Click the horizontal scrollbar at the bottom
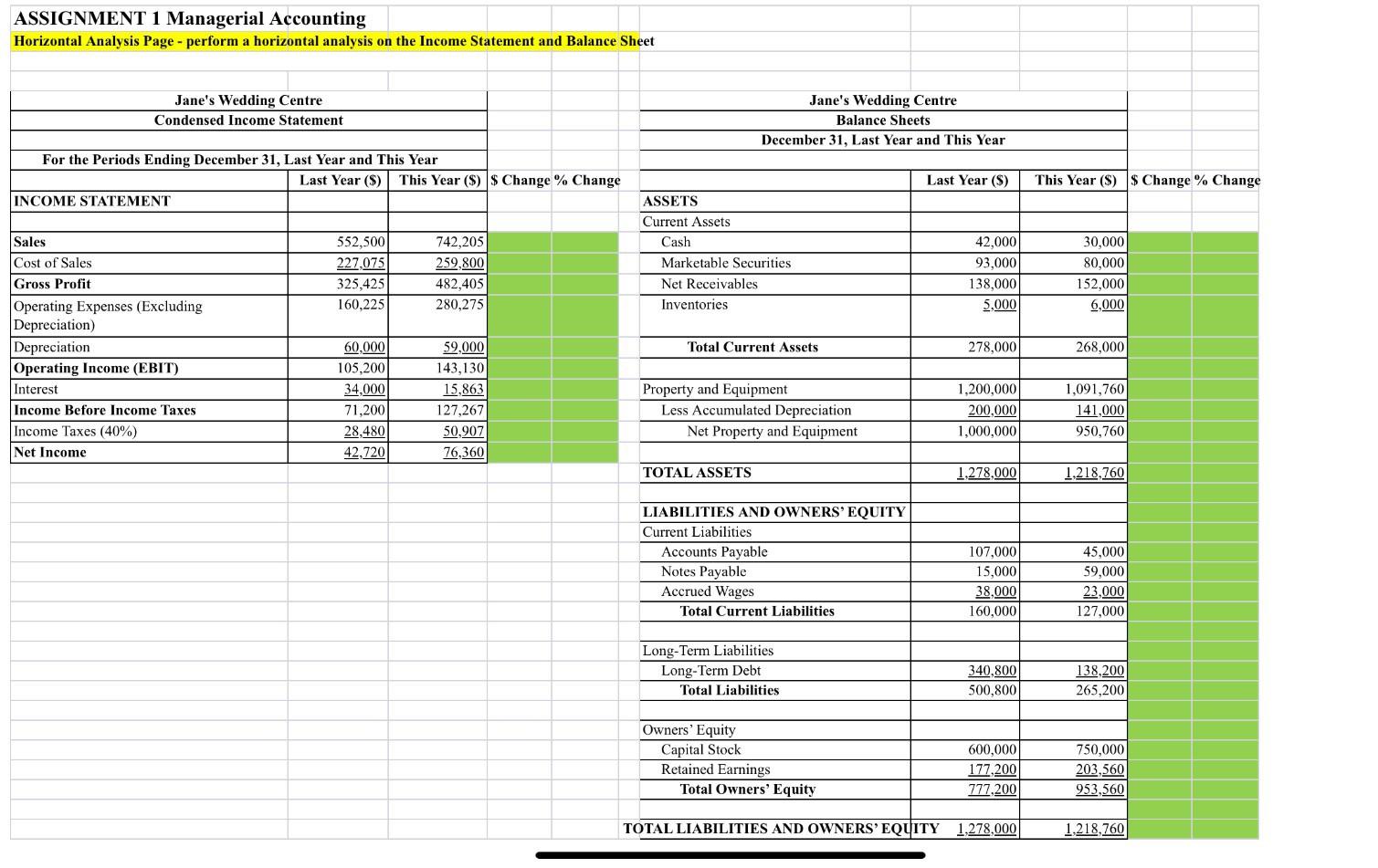This screenshot has height=868, width=1378. [729, 855]
